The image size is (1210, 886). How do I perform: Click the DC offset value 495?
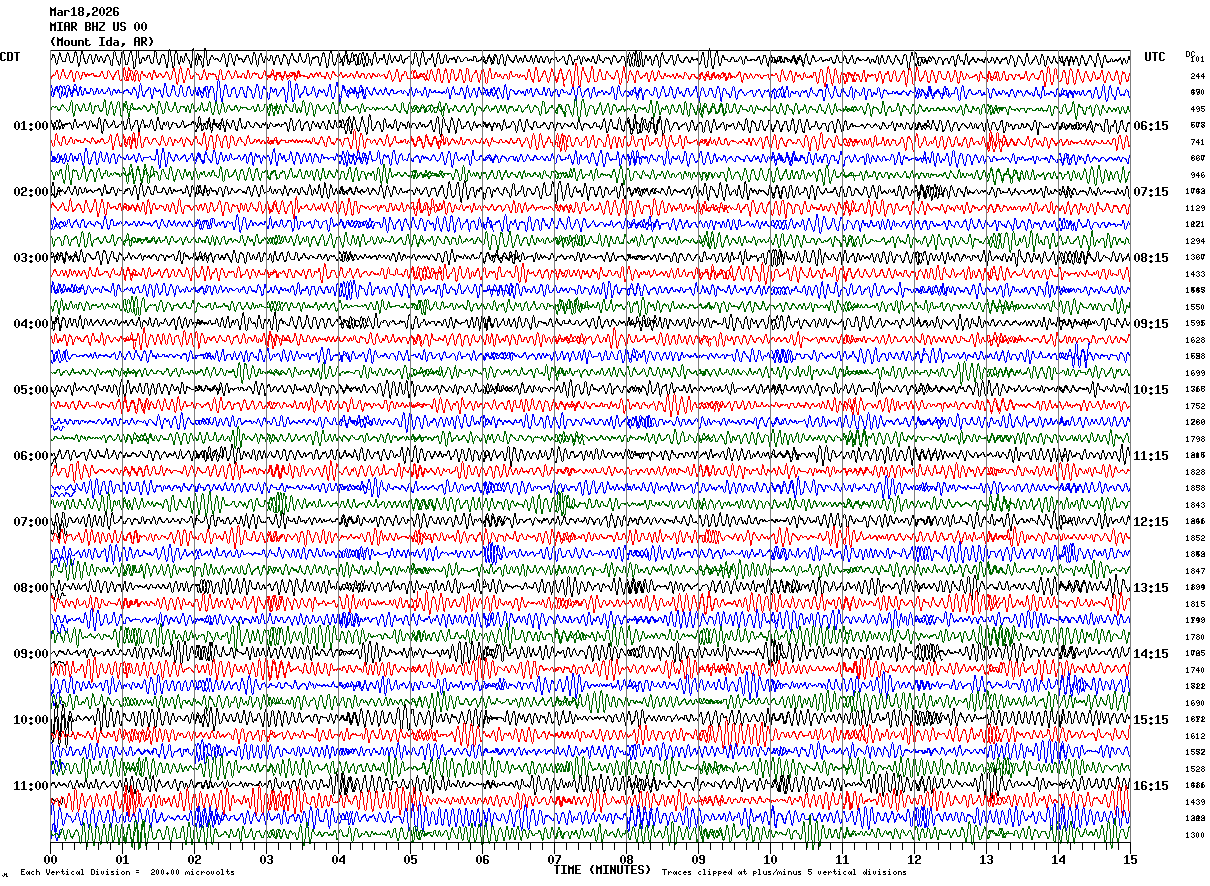point(1197,109)
